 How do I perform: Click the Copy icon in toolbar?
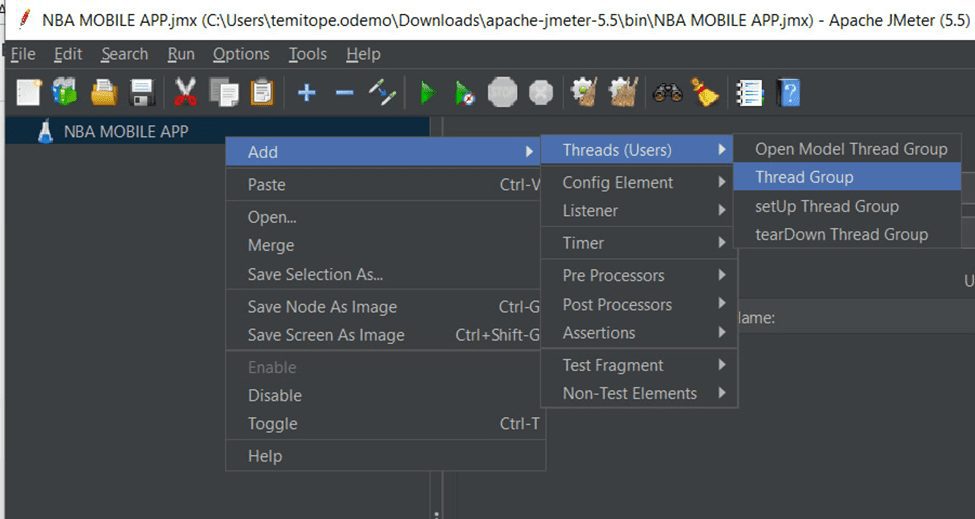[x=224, y=93]
